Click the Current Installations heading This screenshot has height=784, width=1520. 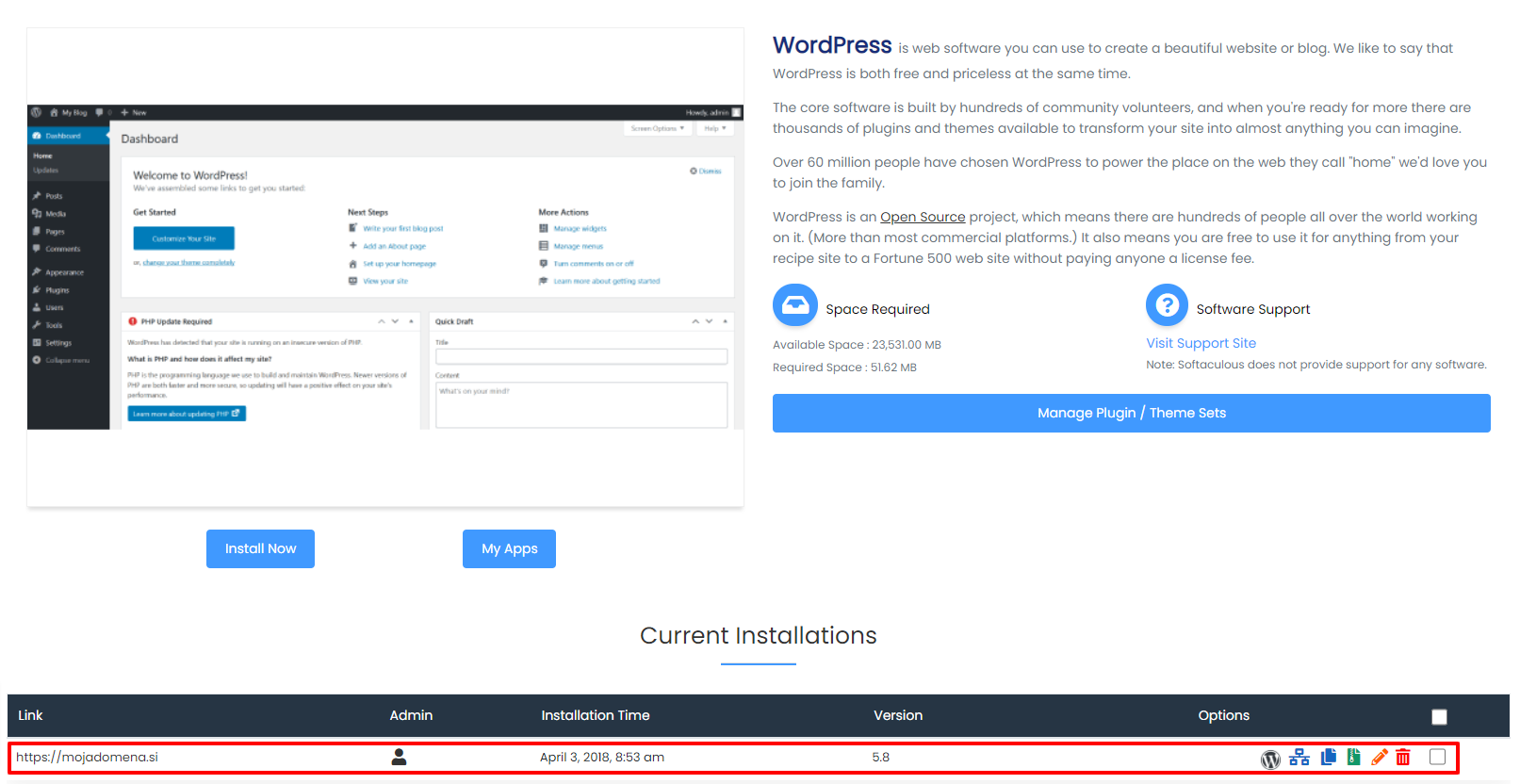coord(759,635)
